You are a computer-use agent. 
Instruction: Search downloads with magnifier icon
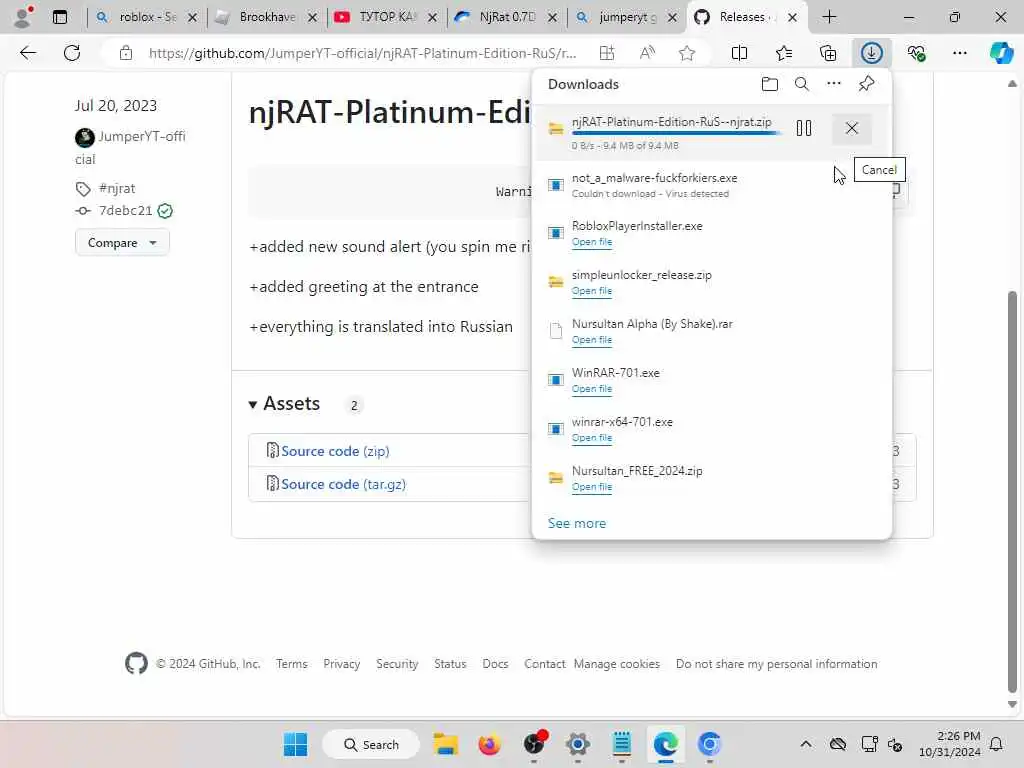tap(801, 84)
